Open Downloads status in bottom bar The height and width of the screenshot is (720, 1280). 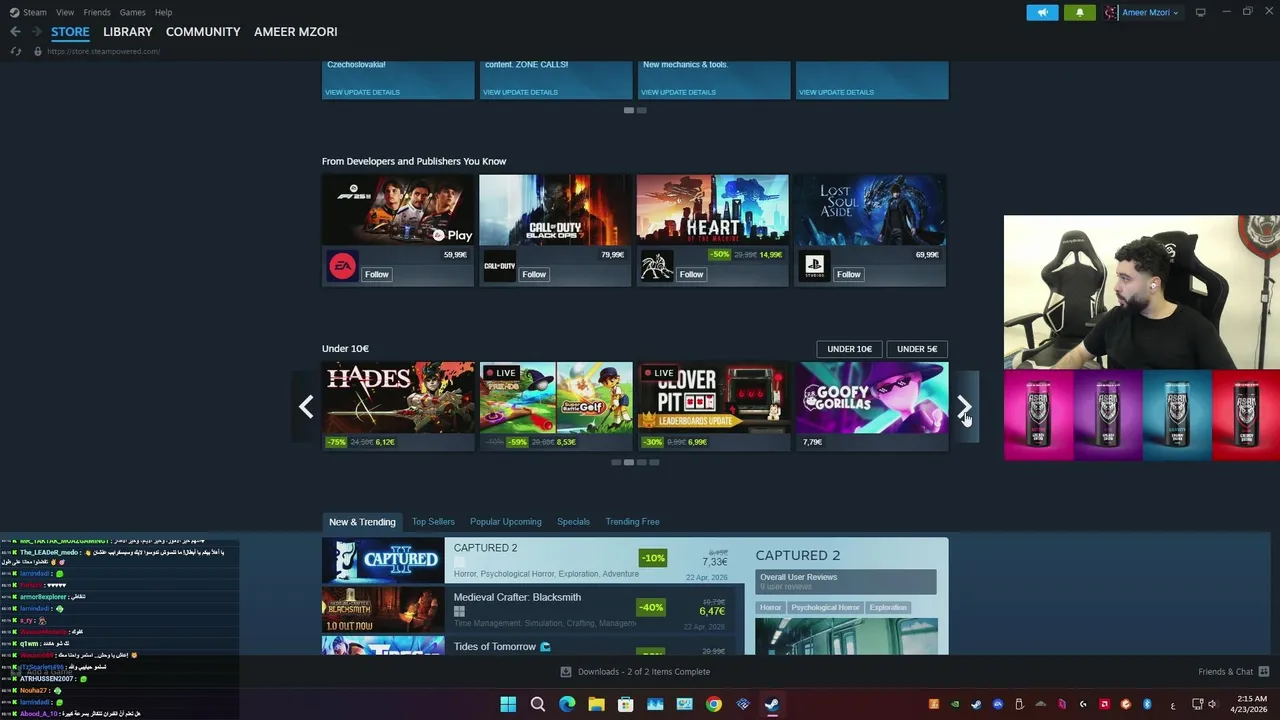pos(636,672)
